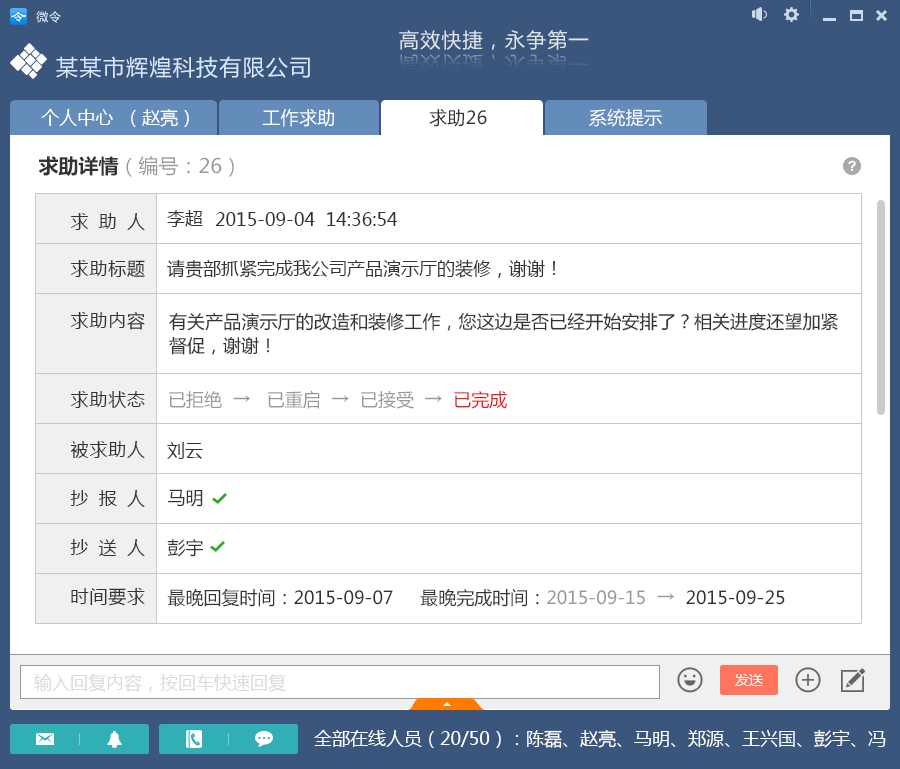The height and width of the screenshot is (769, 900).
Task: Switch to 工作求助 tab
Action: 298,118
